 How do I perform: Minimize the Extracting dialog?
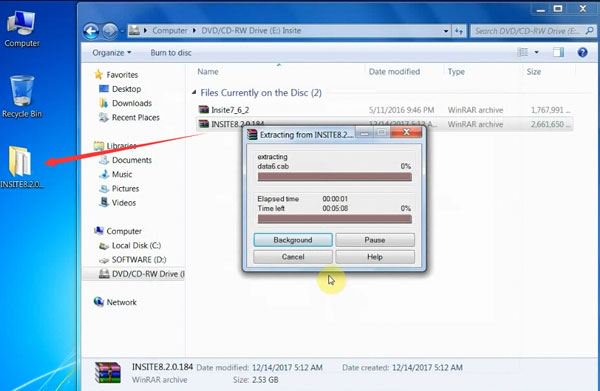(x=364, y=133)
